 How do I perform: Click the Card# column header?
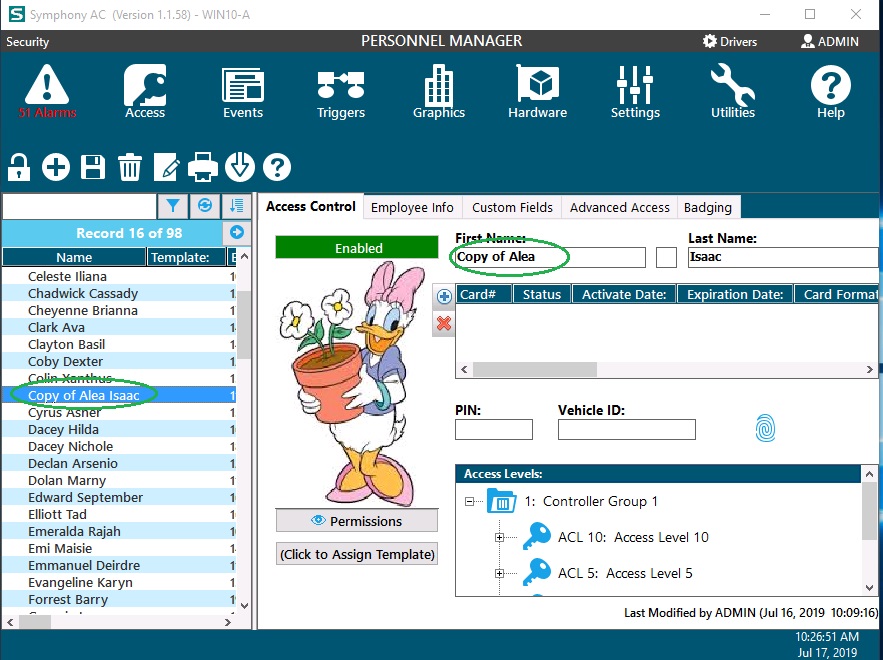click(484, 294)
